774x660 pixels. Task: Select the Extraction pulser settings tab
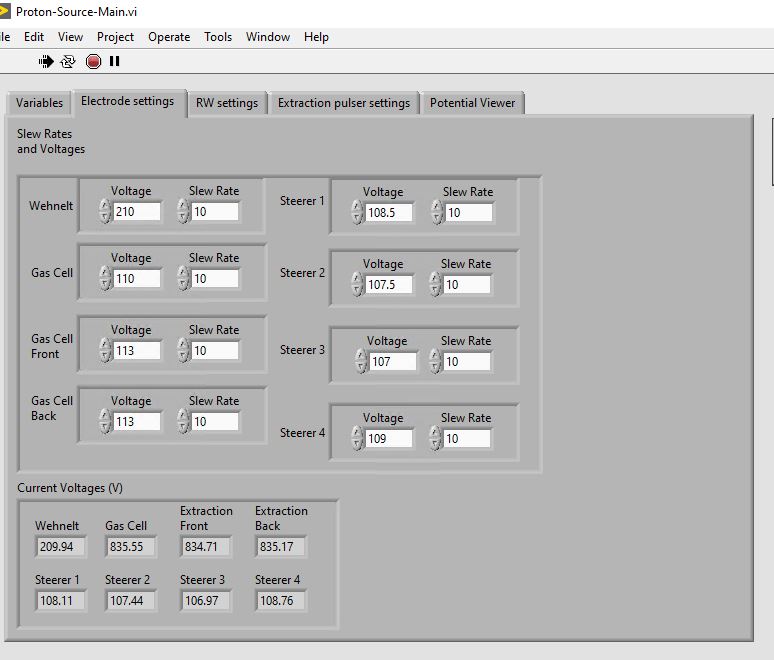(343, 103)
